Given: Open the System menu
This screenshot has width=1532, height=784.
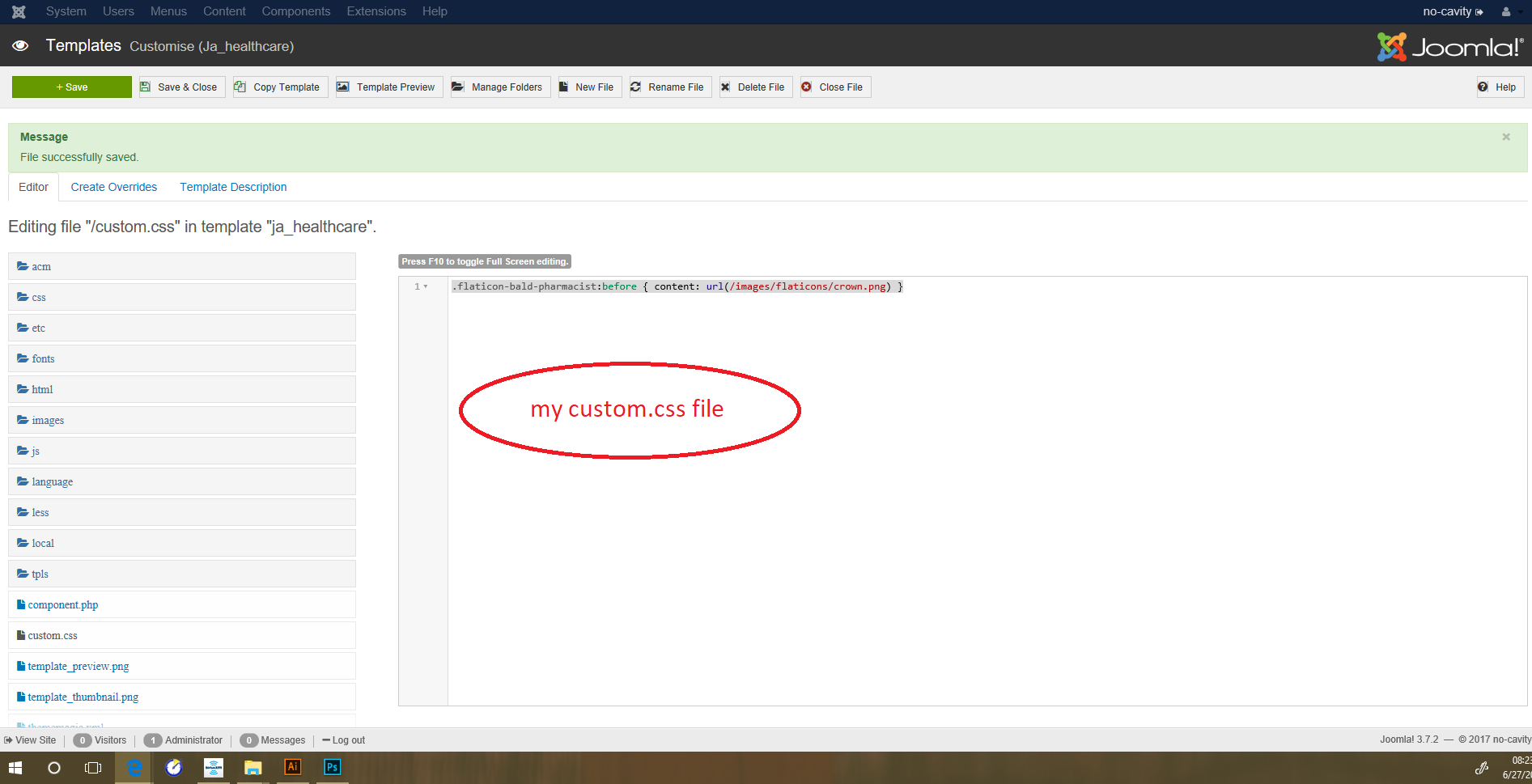Looking at the screenshot, I should point(66,11).
